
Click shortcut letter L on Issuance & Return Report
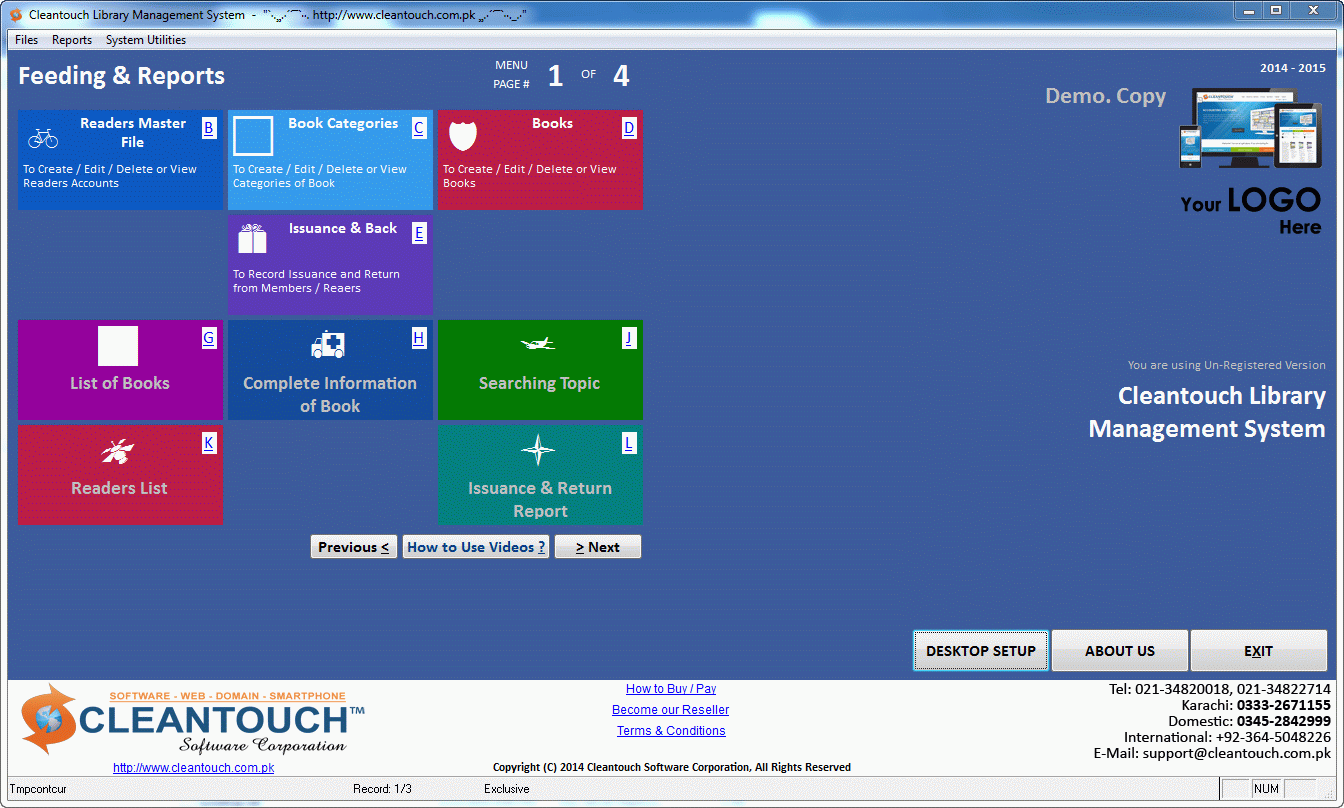[x=629, y=443]
